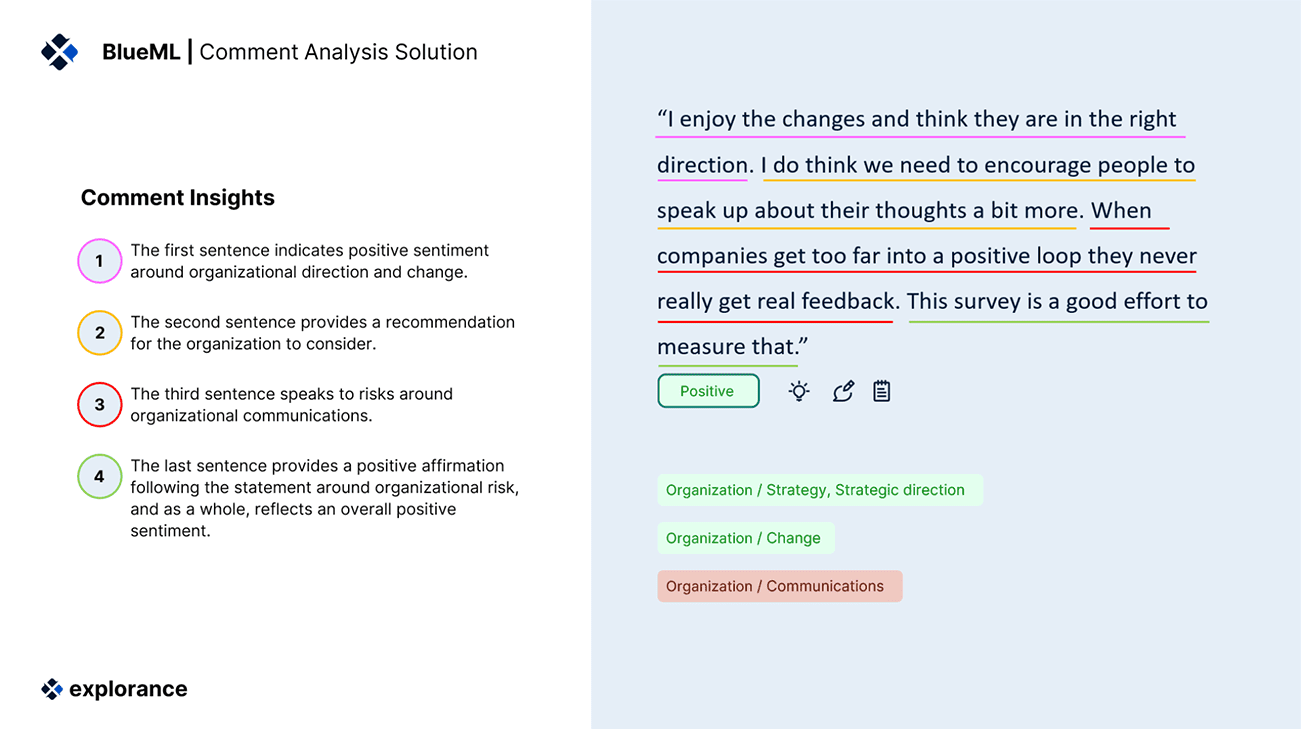Click the third insight text about communication risks
Image resolution: width=1301 pixels, height=729 pixels.
click(x=291, y=405)
